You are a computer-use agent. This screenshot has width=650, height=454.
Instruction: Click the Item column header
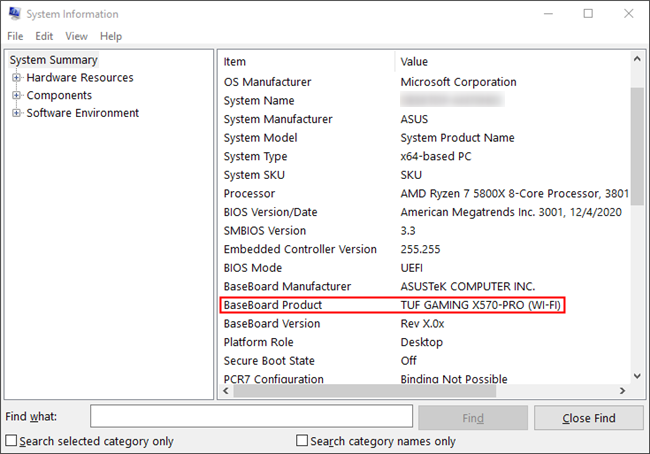click(307, 62)
